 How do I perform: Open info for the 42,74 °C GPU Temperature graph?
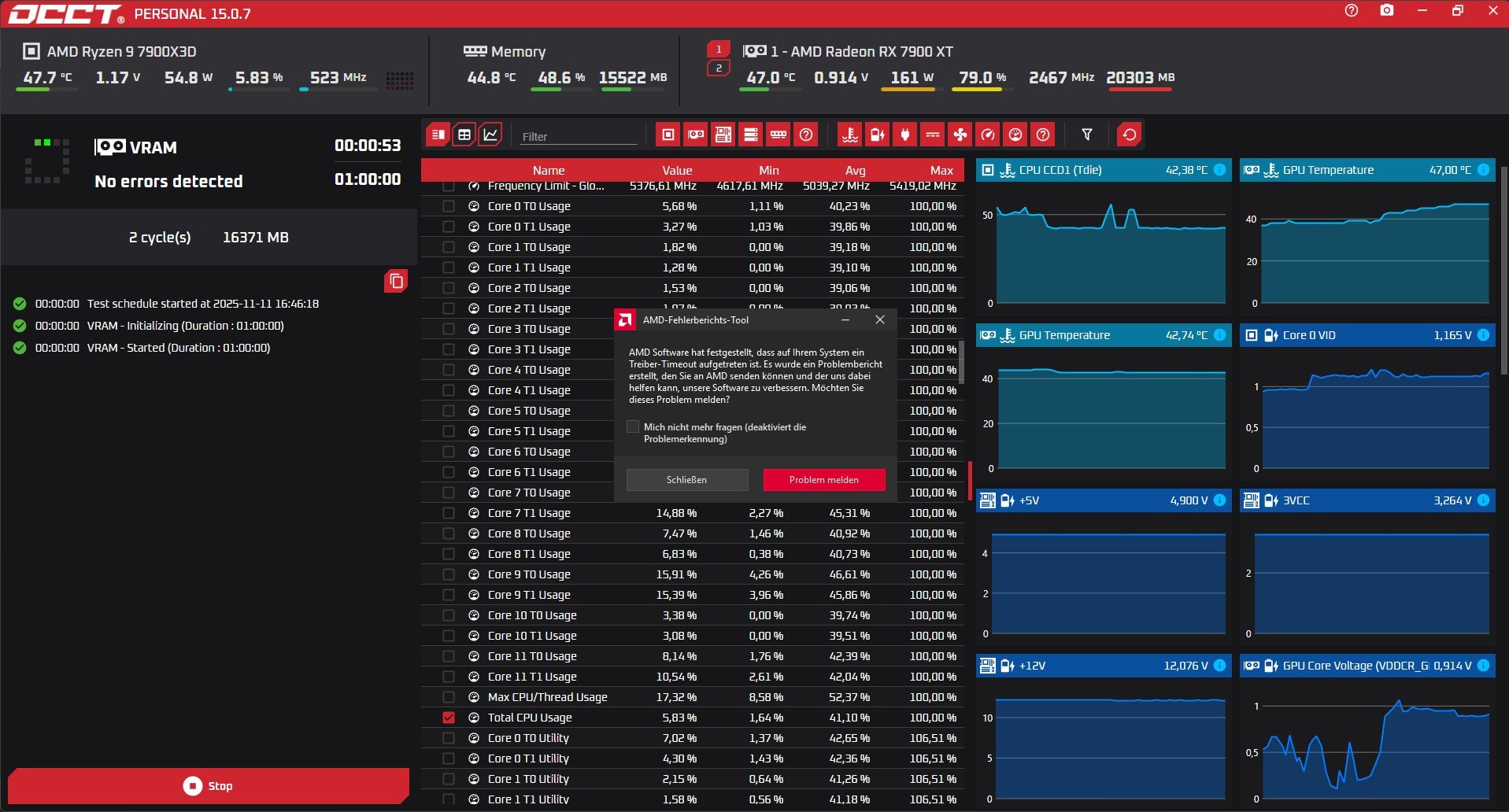[x=1219, y=335]
